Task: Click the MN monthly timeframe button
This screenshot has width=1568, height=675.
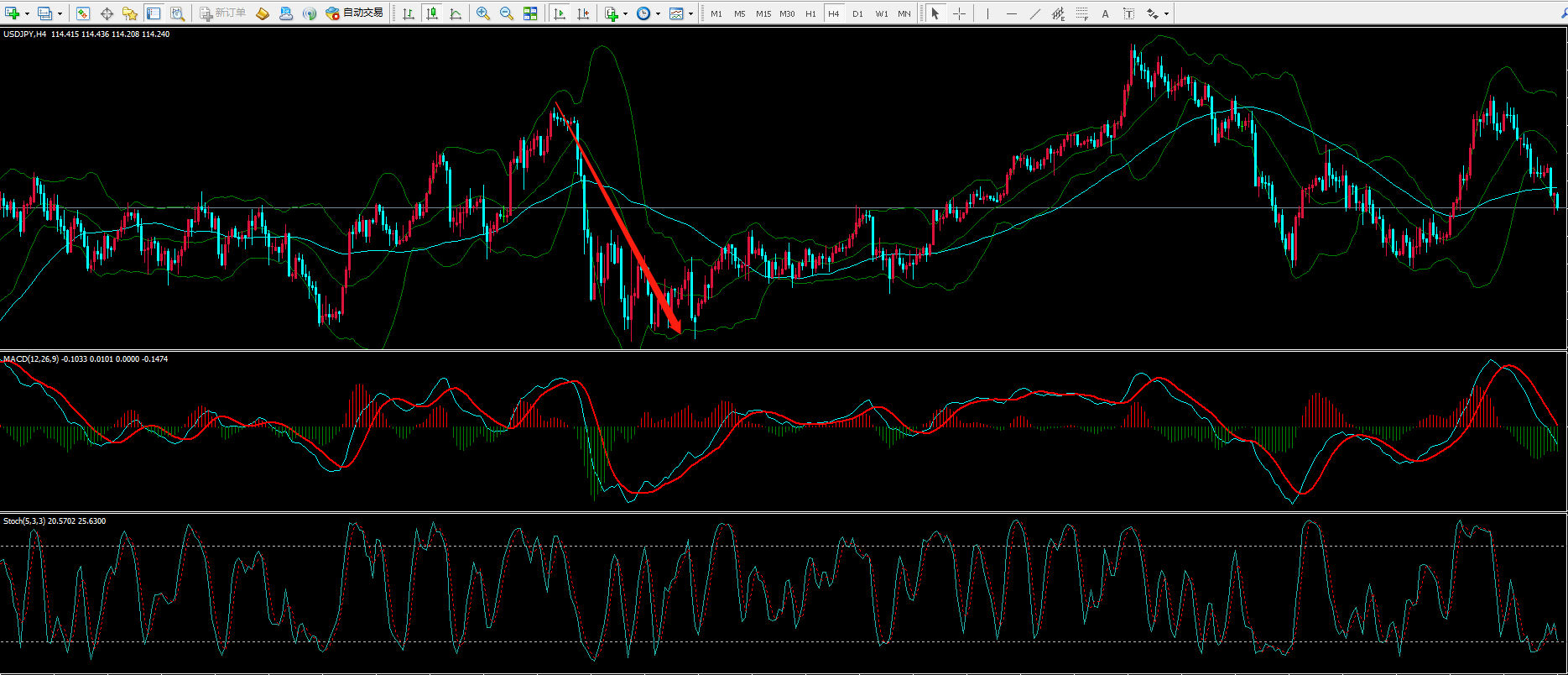Action: (x=904, y=13)
